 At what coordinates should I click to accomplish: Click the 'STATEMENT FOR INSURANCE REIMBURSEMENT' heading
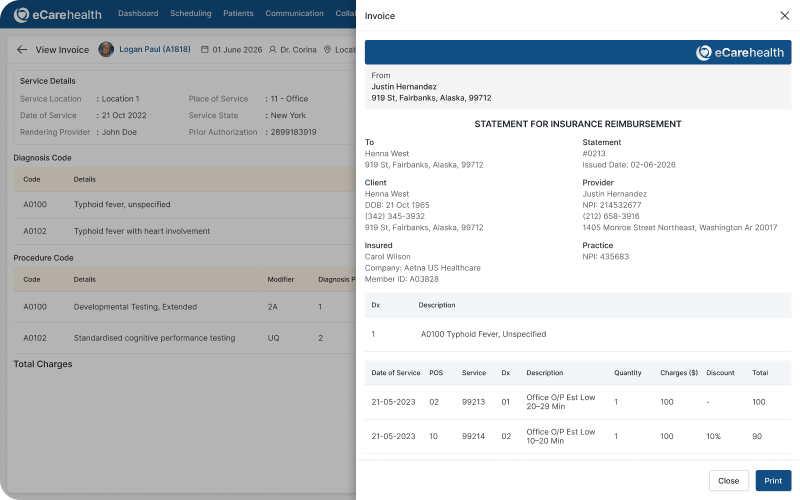pyautogui.click(x=578, y=124)
